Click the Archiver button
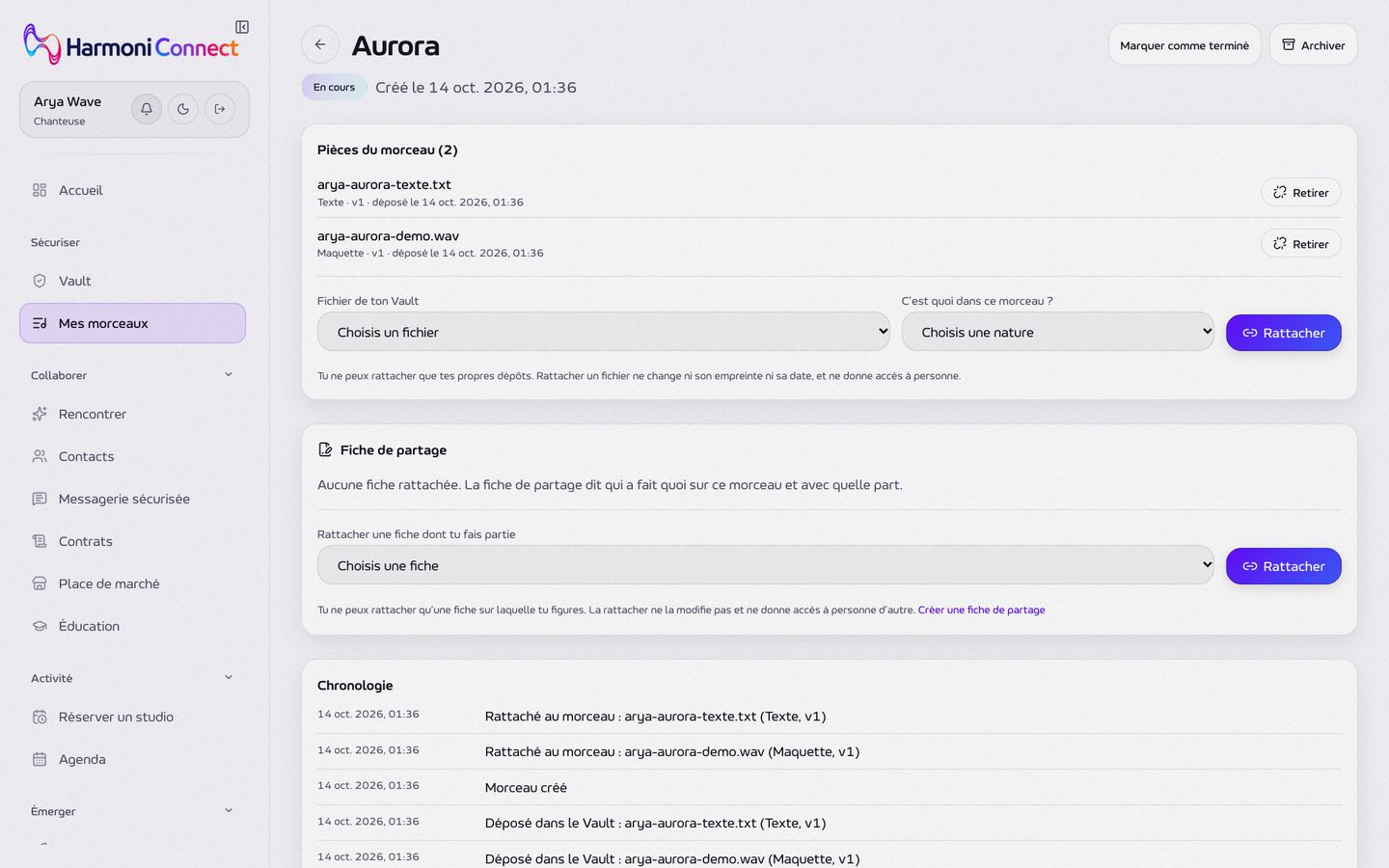Viewport: 1389px width, 868px height. (x=1313, y=45)
